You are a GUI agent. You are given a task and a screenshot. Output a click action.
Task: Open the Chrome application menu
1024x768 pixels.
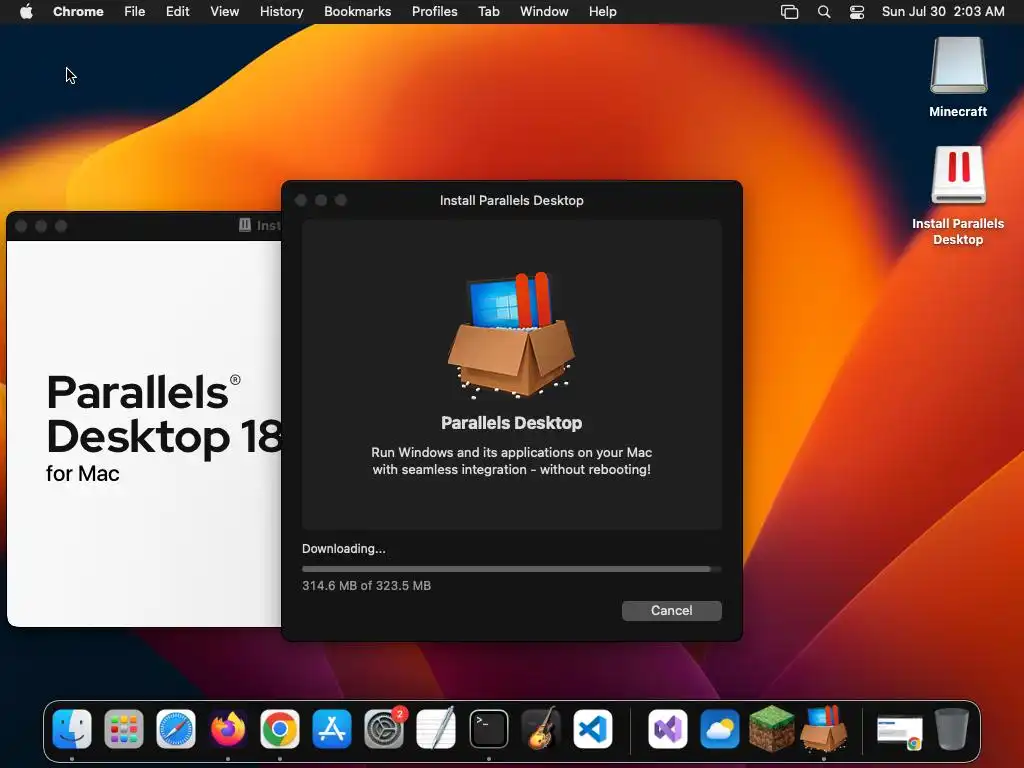click(78, 12)
